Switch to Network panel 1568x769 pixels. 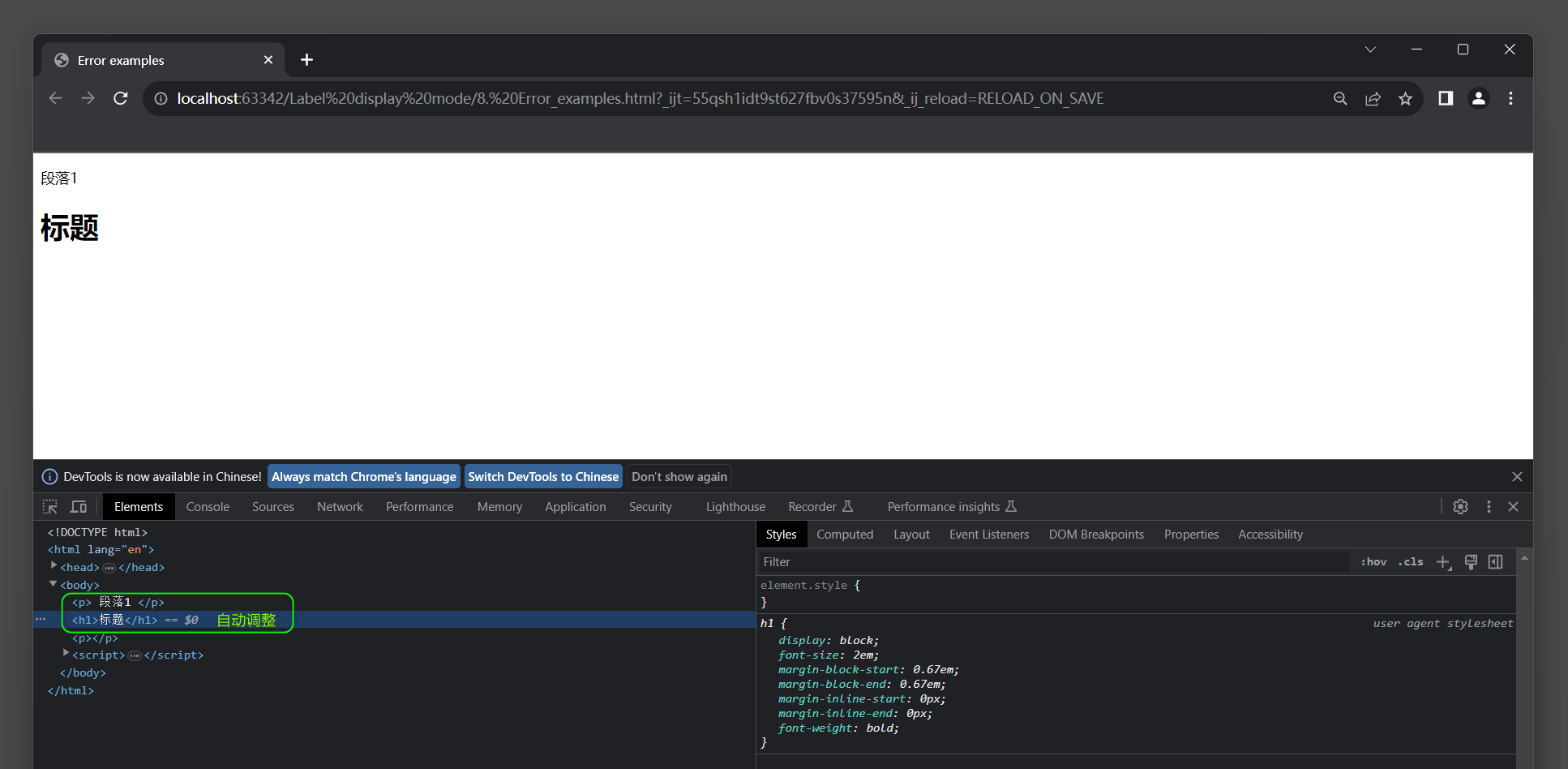coord(341,507)
